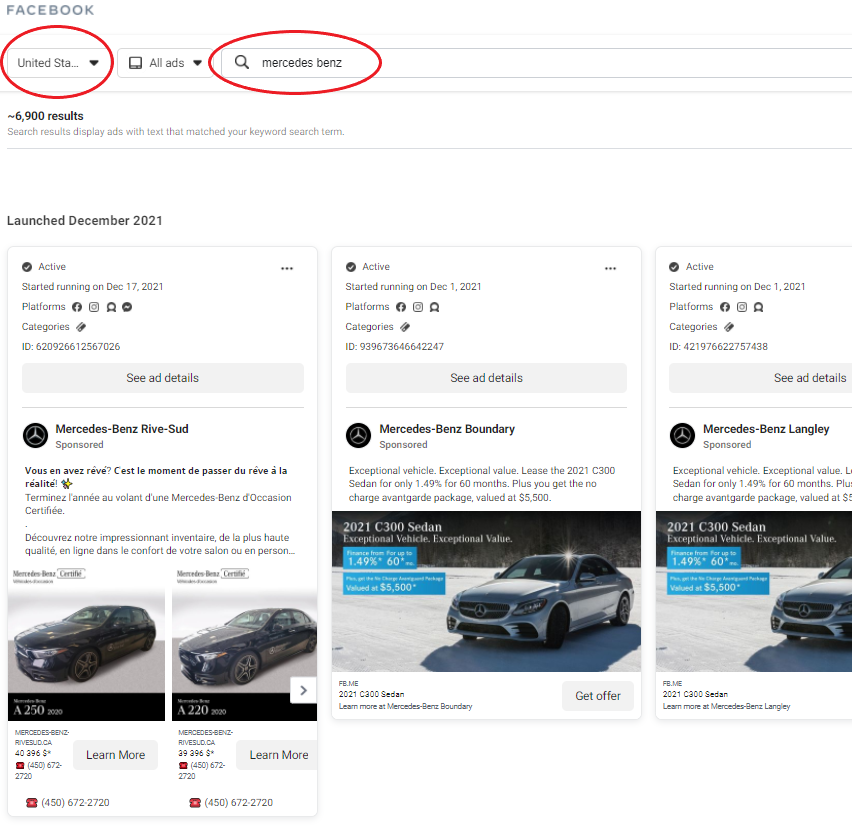Click Audience Network icon on Langley ad
The height and width of the screenshot is (830, 852).
pyautogui.click(x=759, y=307)
